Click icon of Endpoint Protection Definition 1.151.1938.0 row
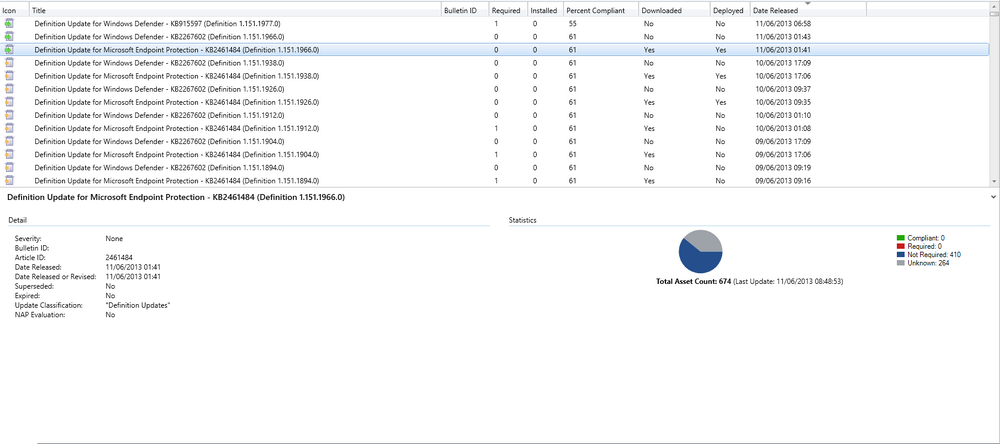 click(9, 75)
